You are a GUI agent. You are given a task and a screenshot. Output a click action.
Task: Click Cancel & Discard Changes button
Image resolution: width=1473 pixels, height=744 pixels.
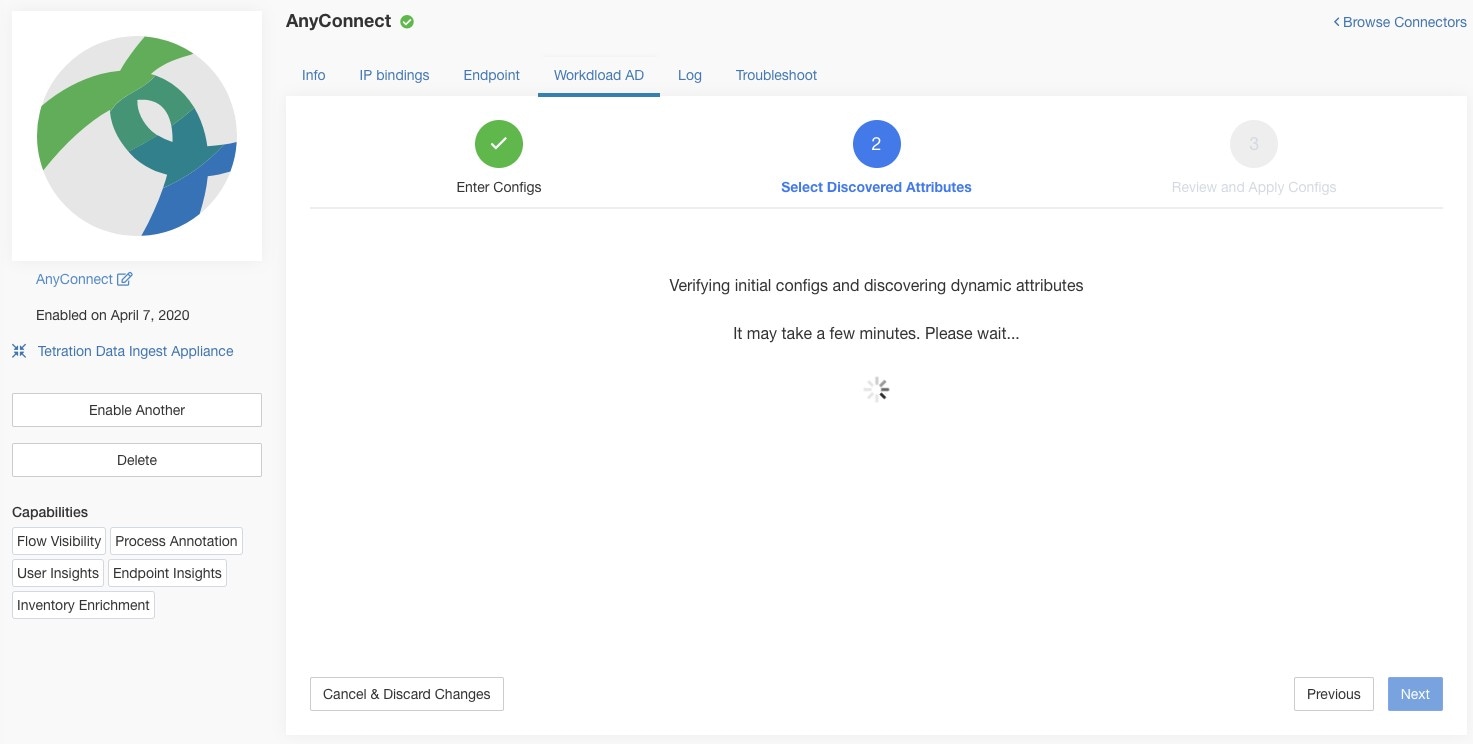(407, 694)
